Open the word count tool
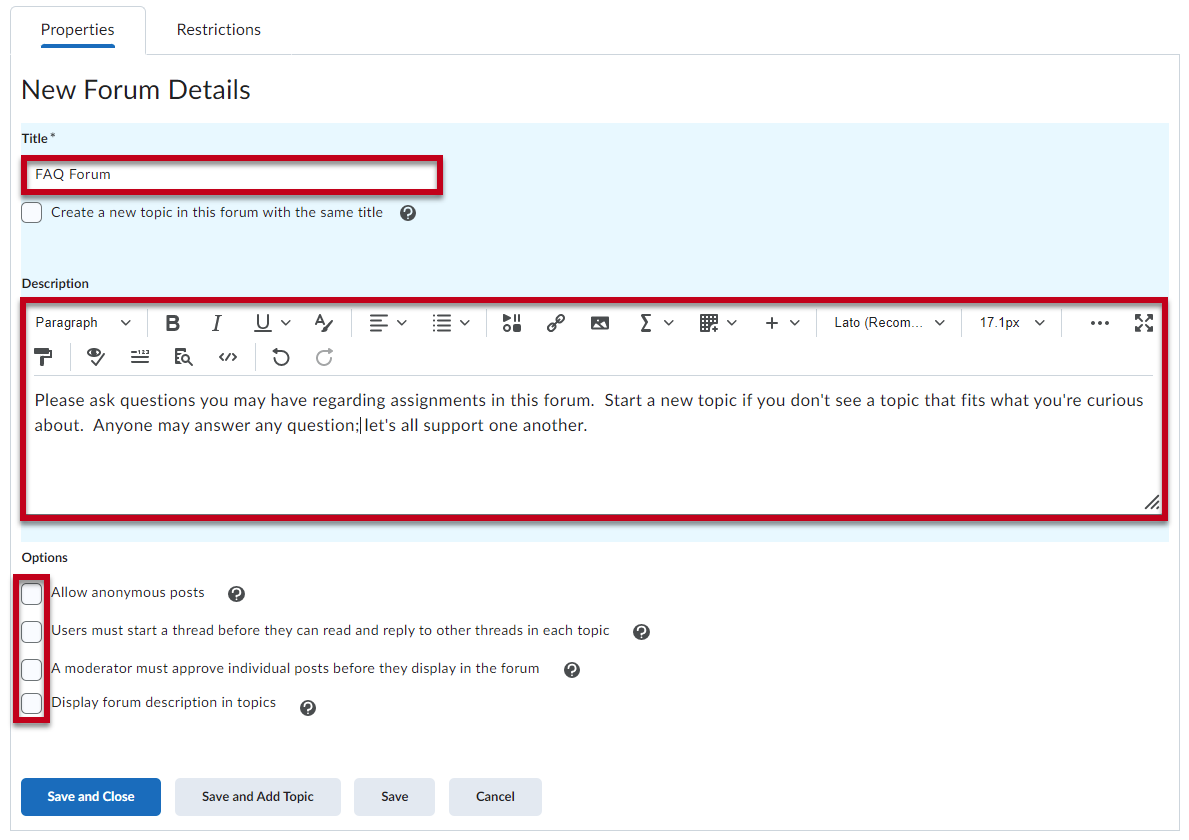The height and width of the screenshot is (840, 1189). click(x=140, y=357)
